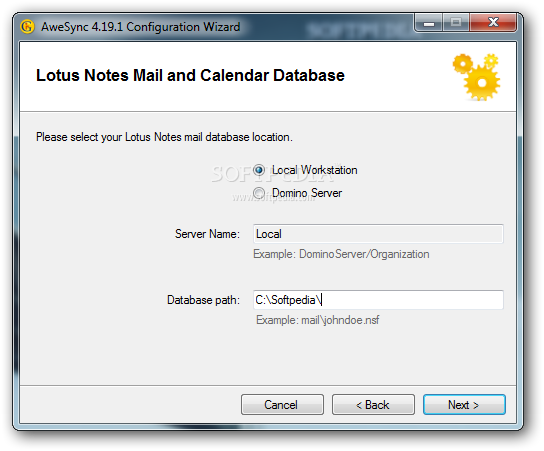Click the AweSync title bar app icon
Image resolution: width=544 pixels, height=451 pixels.
27,27
